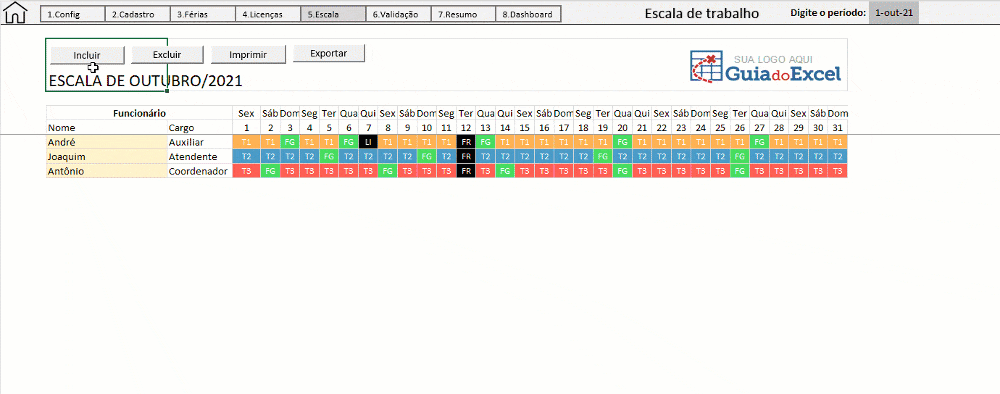Select André's green FG cell on day 3
Image resolution: width=1000 pixels, height=394 pixels.
click(x=290, y=142)
